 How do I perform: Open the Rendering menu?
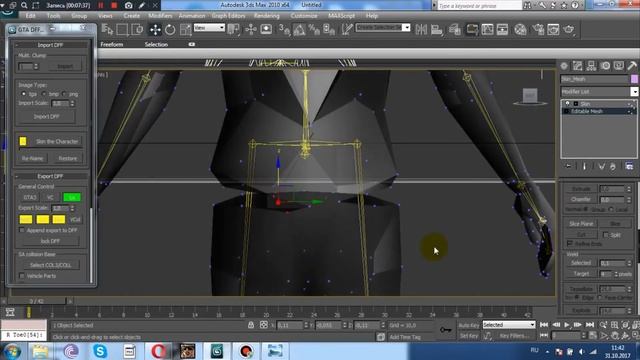tap(267, 16)
